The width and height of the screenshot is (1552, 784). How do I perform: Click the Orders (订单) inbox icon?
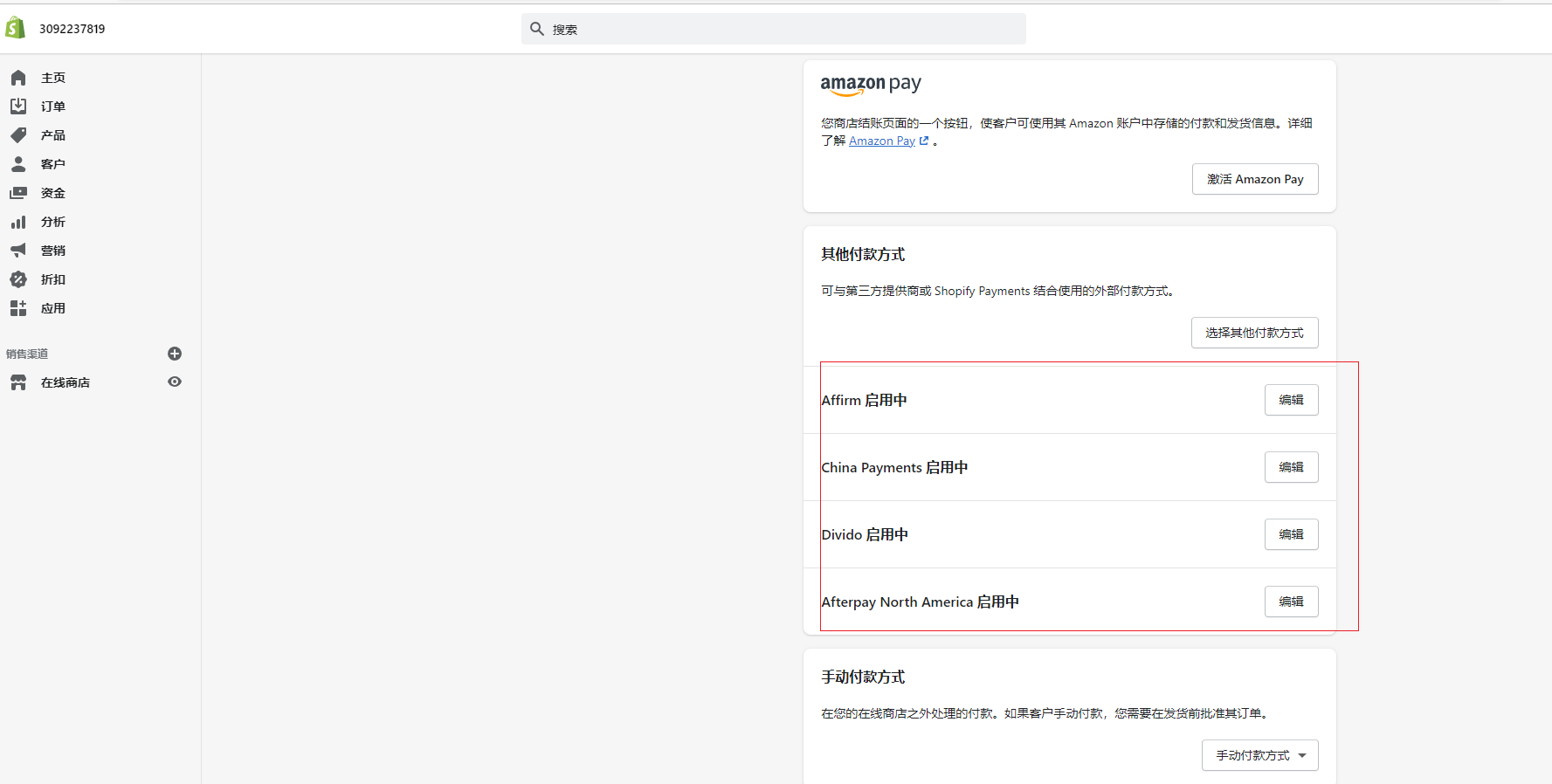(x=18, y=107)
